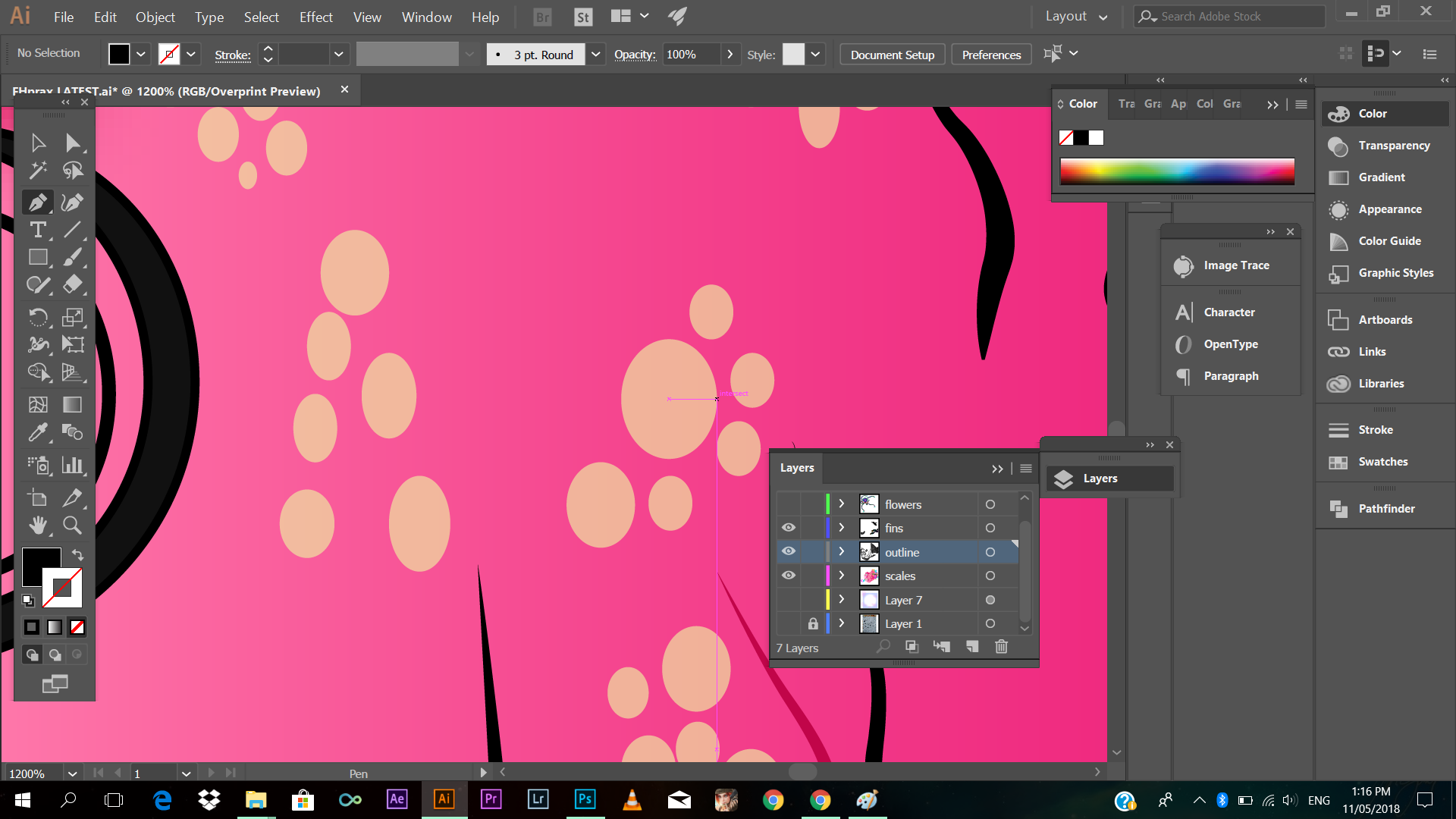
Task: Click the Opacity value field
Action: click(691, 55)
